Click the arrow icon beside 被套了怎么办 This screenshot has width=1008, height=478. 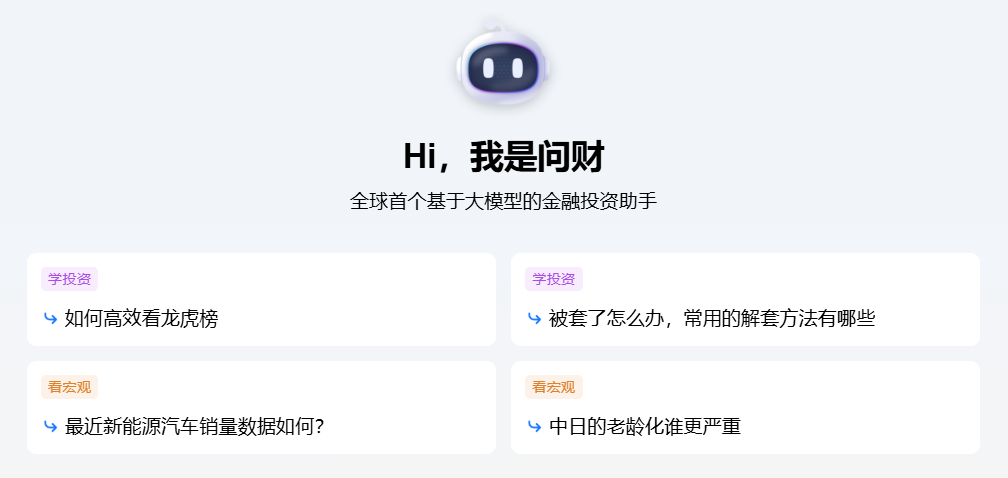click(534, 318)
